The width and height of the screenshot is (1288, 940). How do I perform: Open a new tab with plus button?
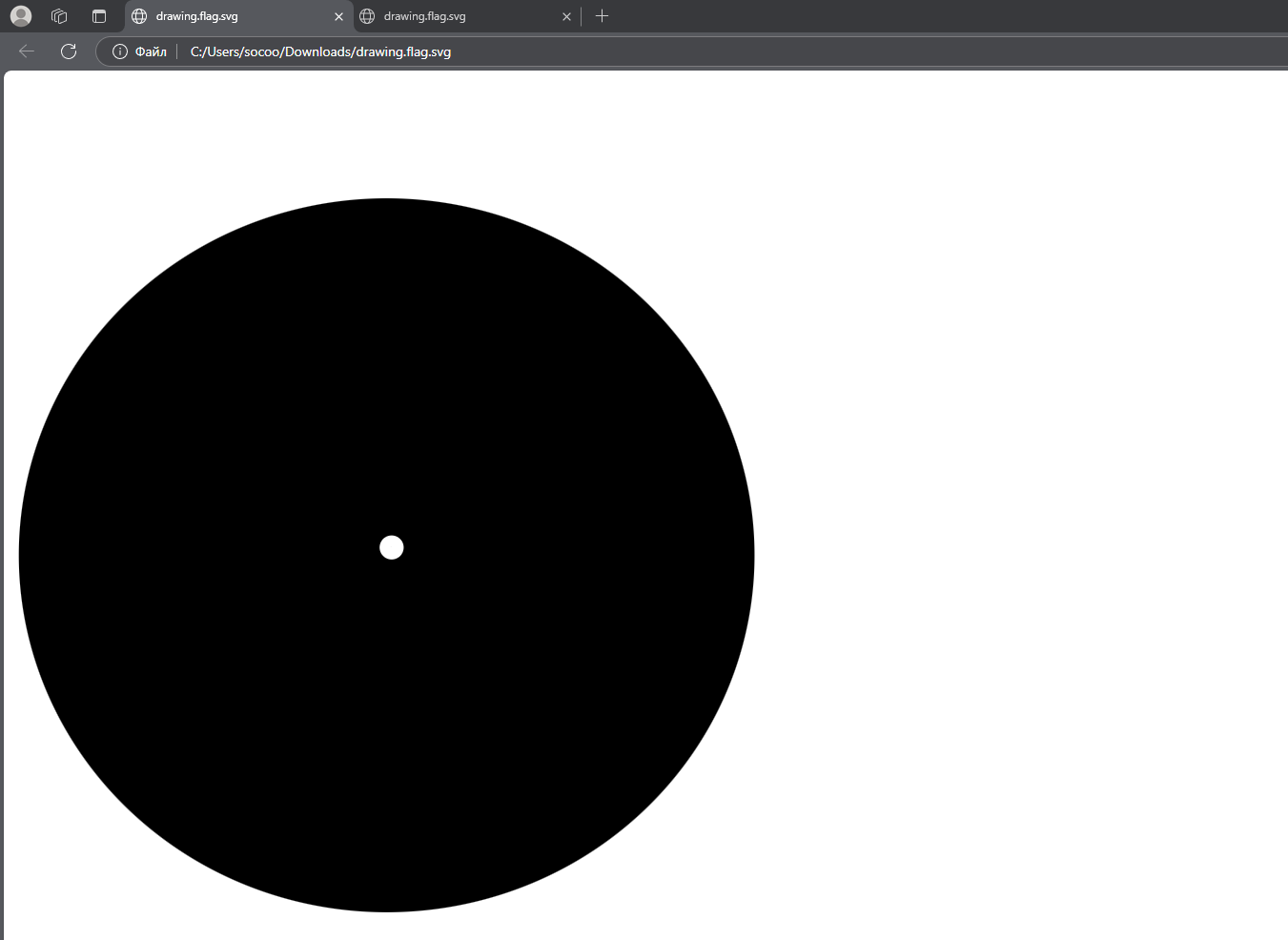602,16
